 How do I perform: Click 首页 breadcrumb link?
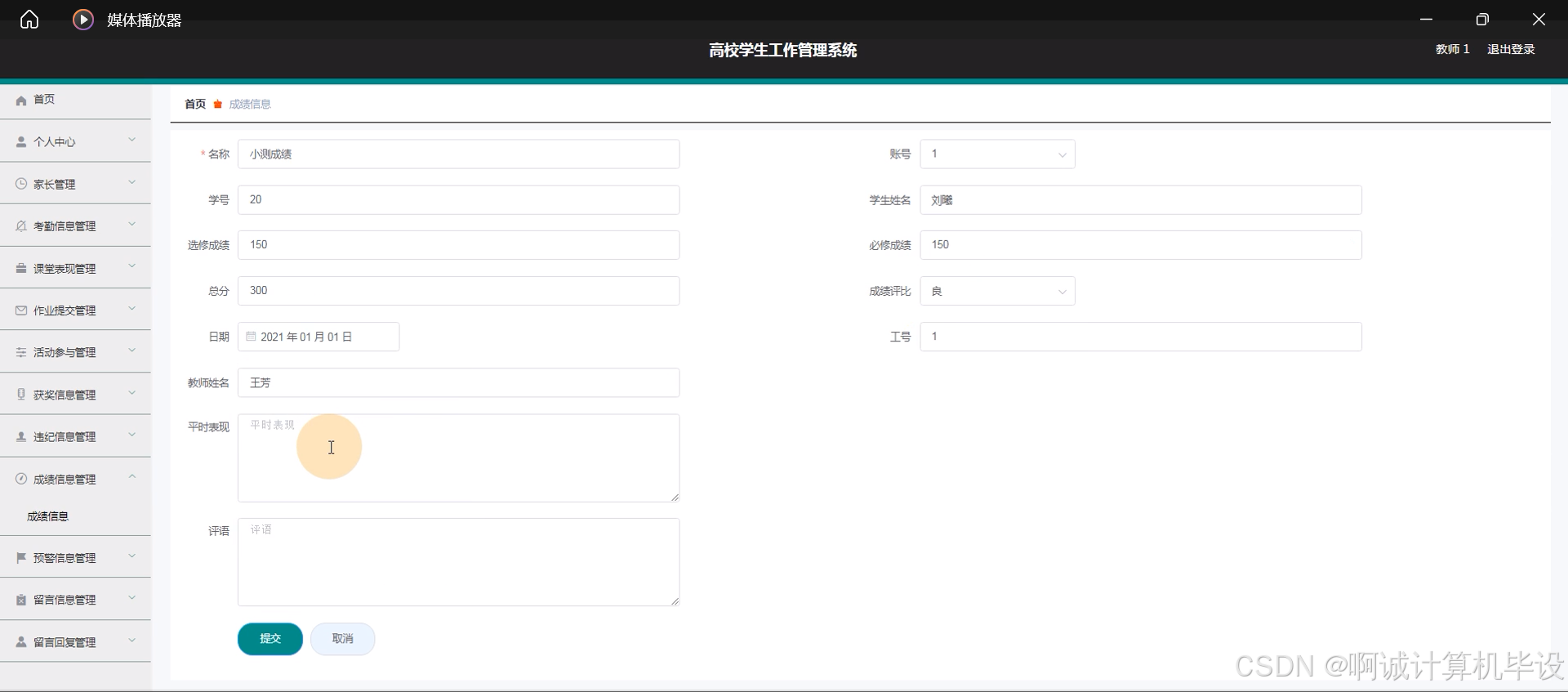pos(195,104)
